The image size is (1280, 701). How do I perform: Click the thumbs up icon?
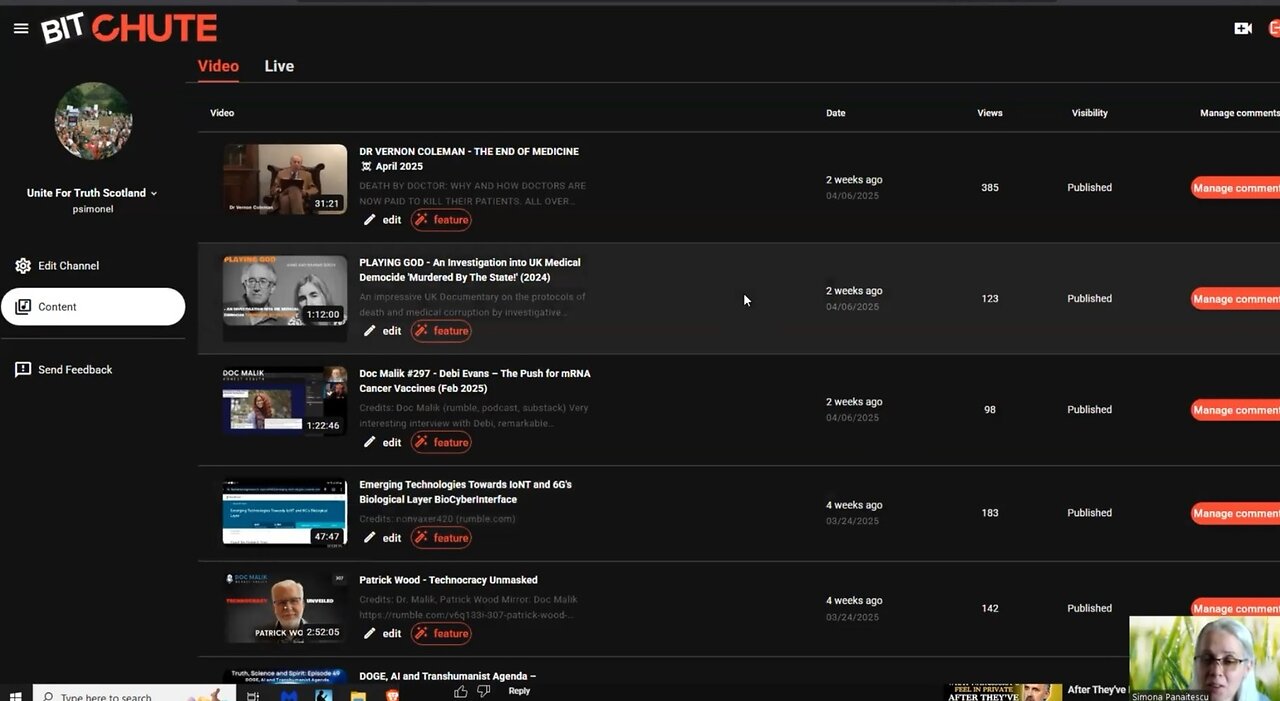[461, 691]
